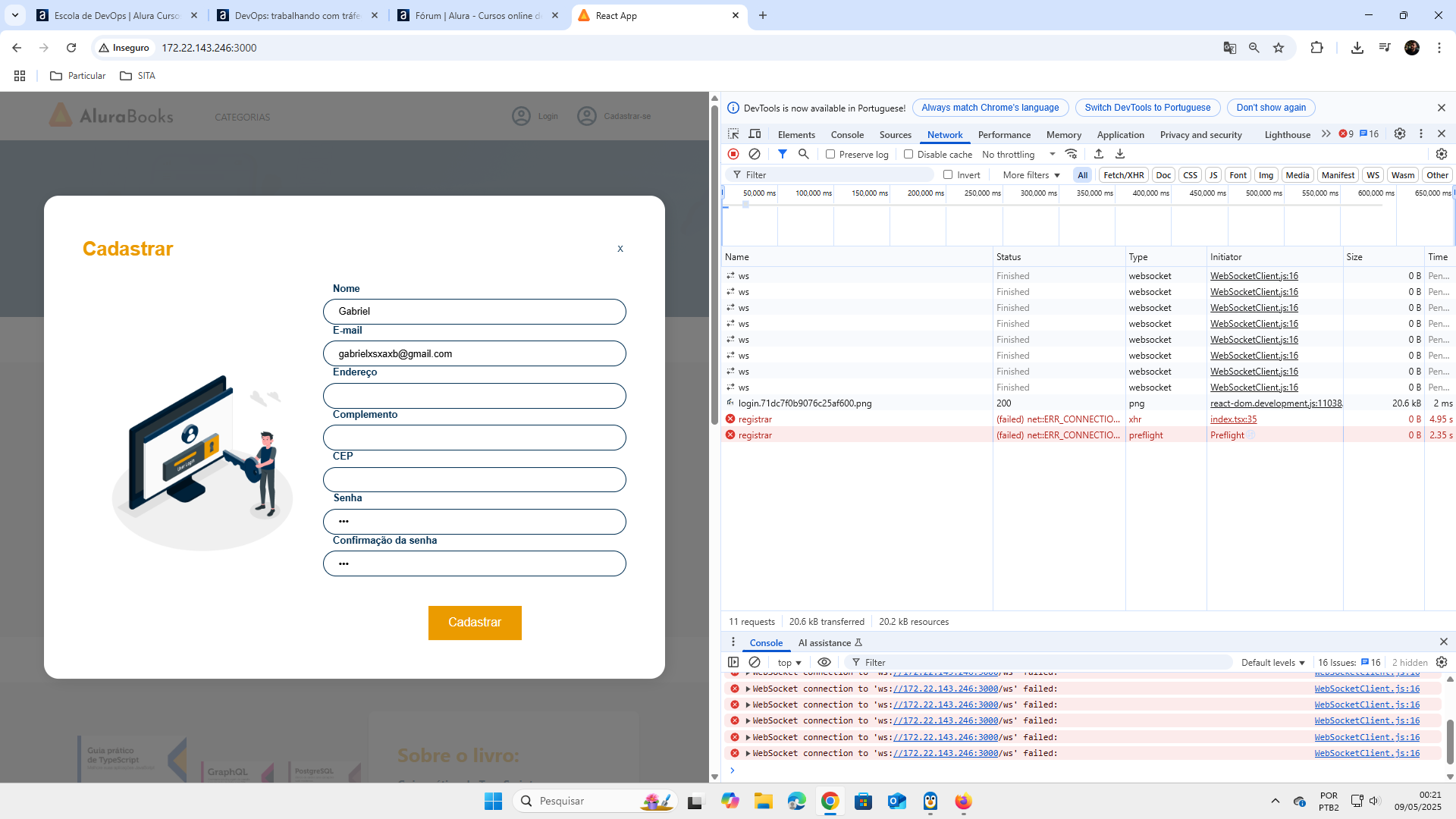Open network conditions wifi icon

[x=1072, y=154]
